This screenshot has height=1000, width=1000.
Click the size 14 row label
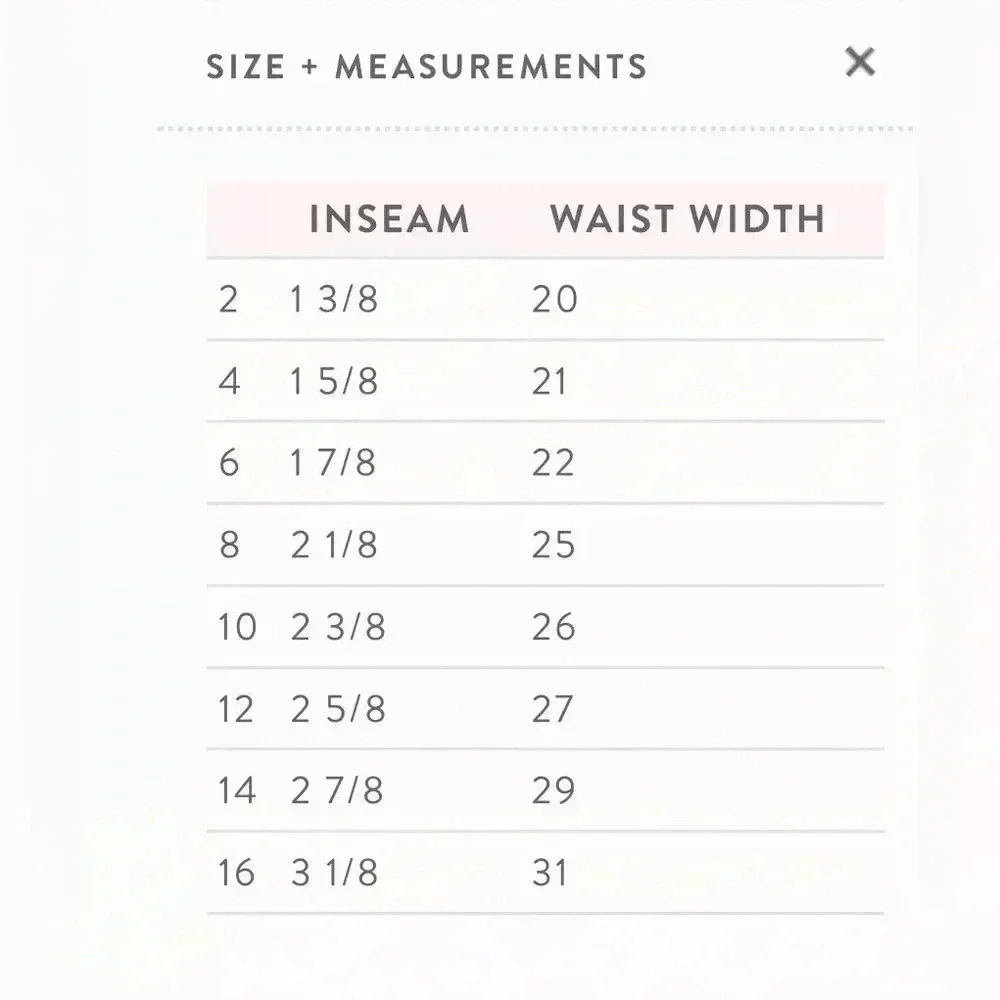237,791
